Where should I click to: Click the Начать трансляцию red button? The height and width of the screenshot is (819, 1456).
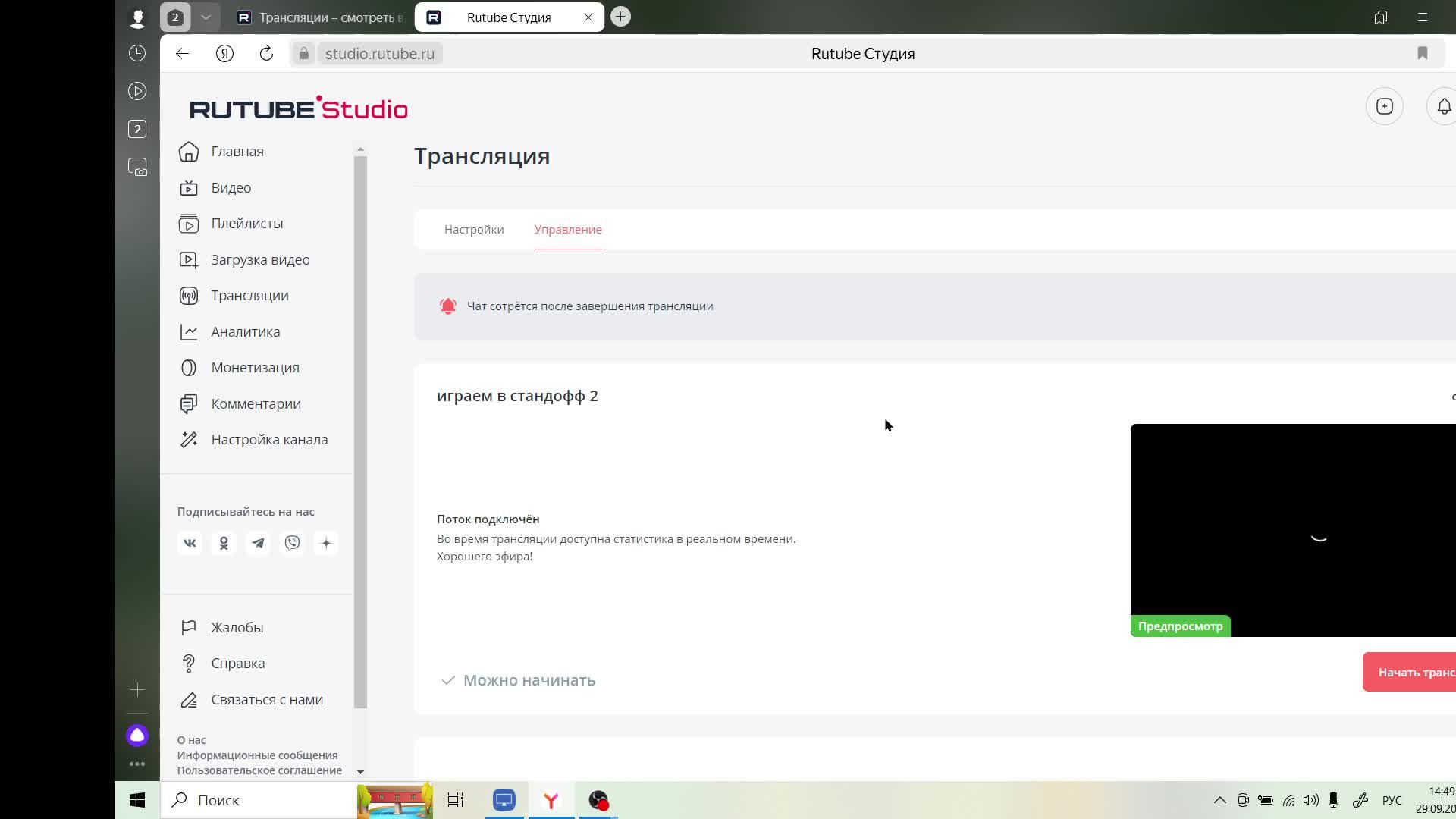click(x=1410, y=672)
